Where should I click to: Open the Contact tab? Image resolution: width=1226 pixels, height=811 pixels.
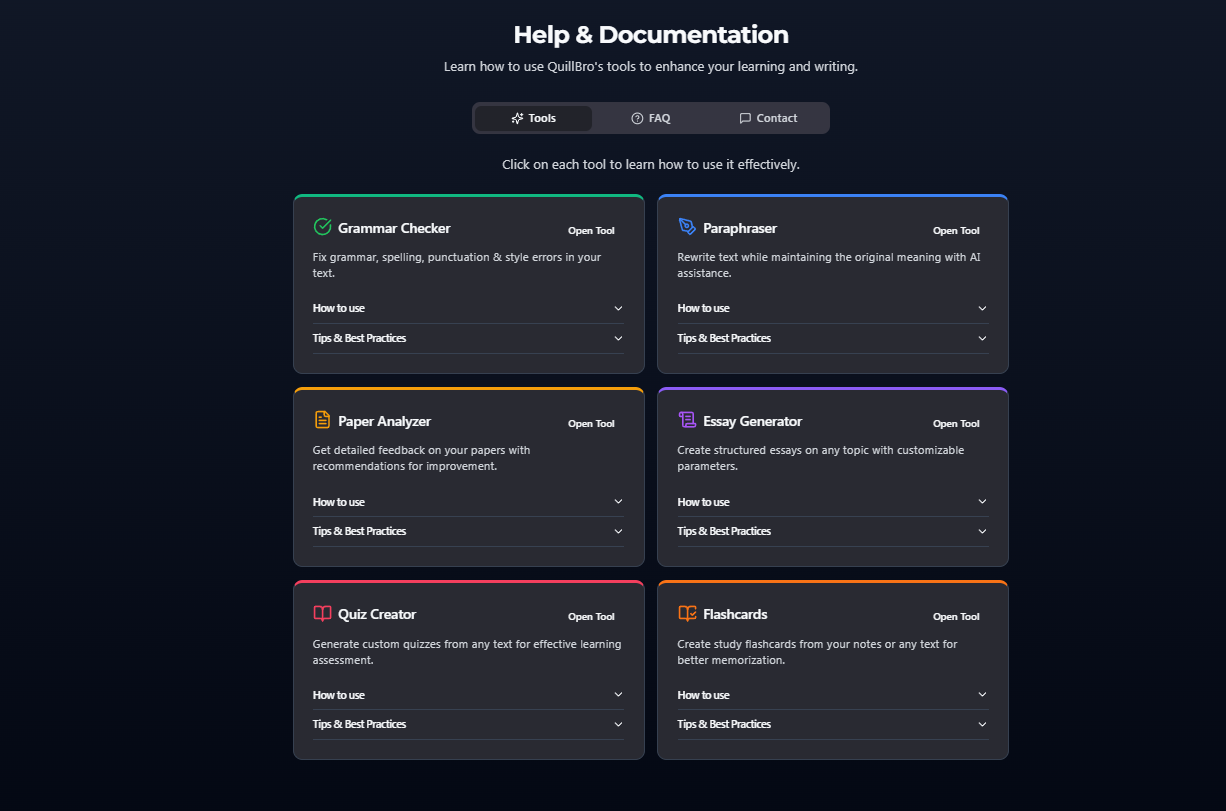768,118
